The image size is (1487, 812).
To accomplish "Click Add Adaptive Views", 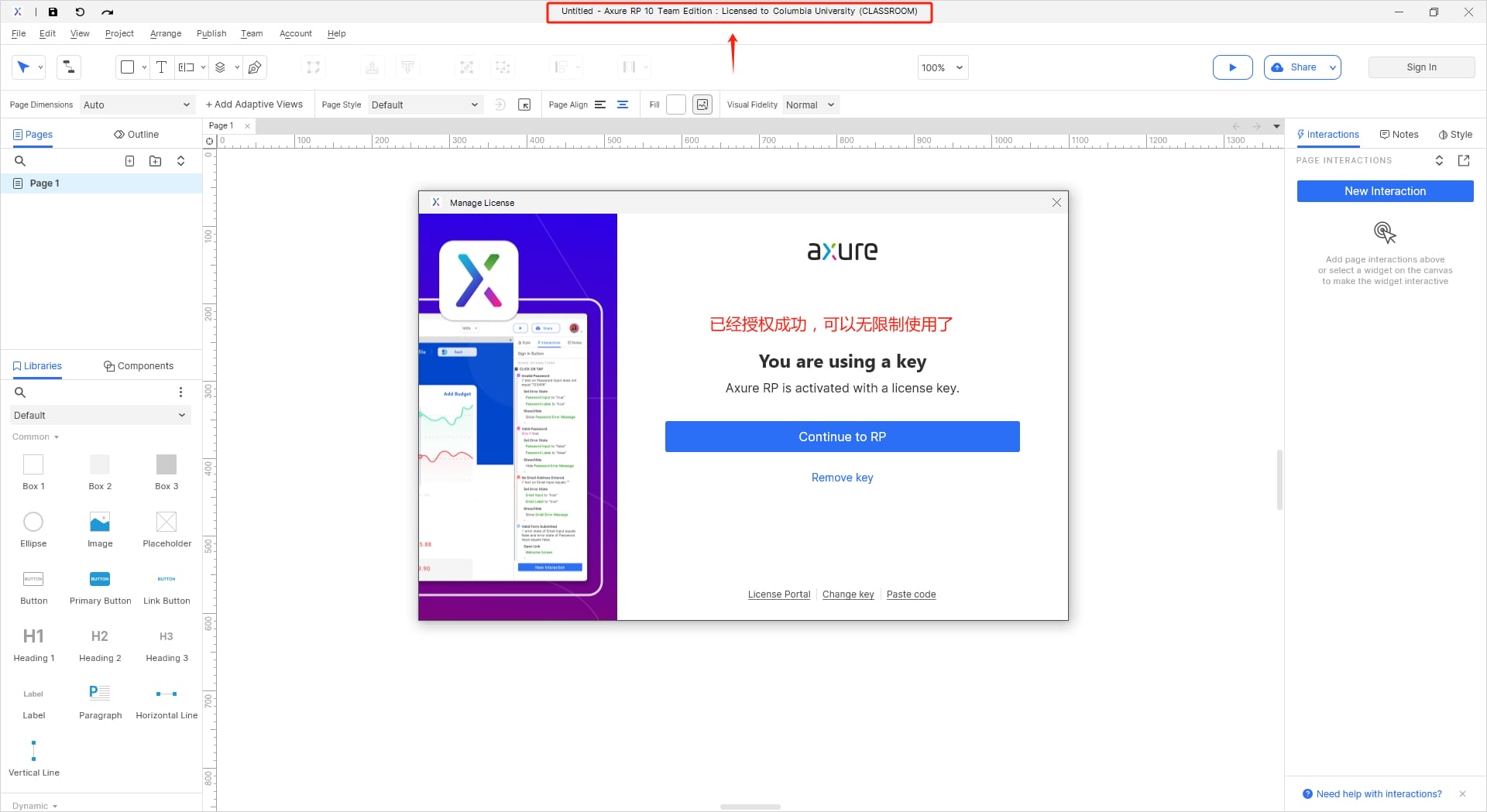I will point(254,104).
